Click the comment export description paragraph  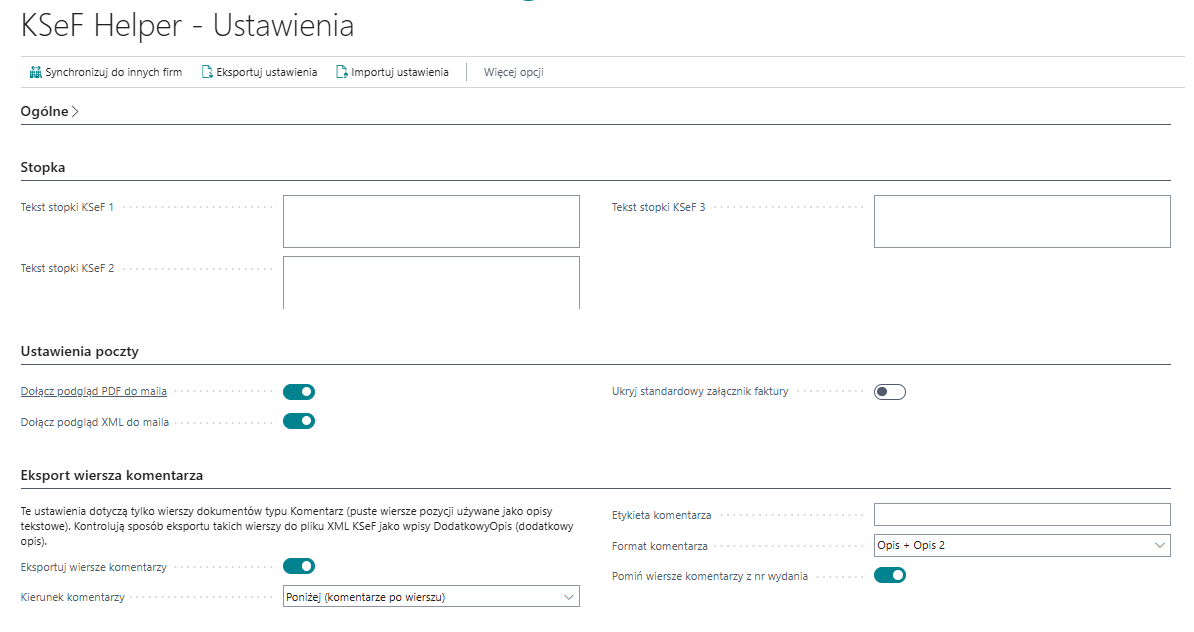pos(297,526)
